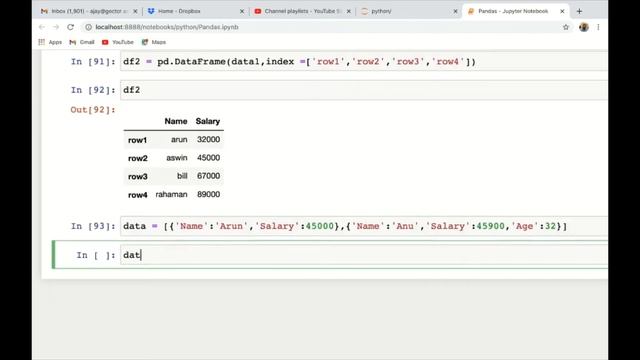Image resolution: width=640 pixels, height=360 pixels.
Task: Click the empty In [ ] prompt label
Action: point(96,255)
